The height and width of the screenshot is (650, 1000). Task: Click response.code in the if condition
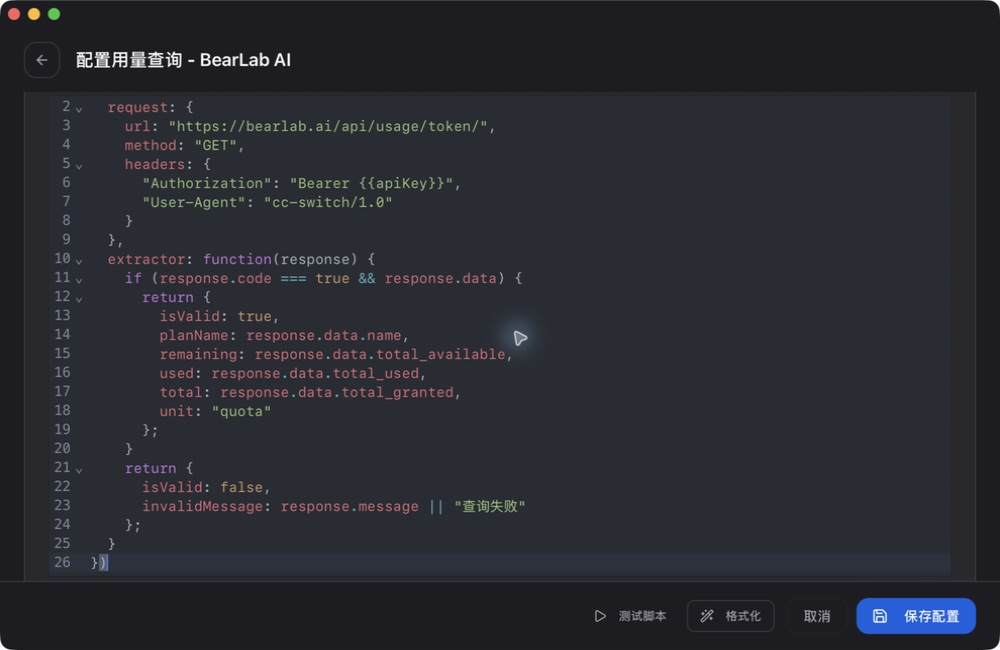[216, 278]
